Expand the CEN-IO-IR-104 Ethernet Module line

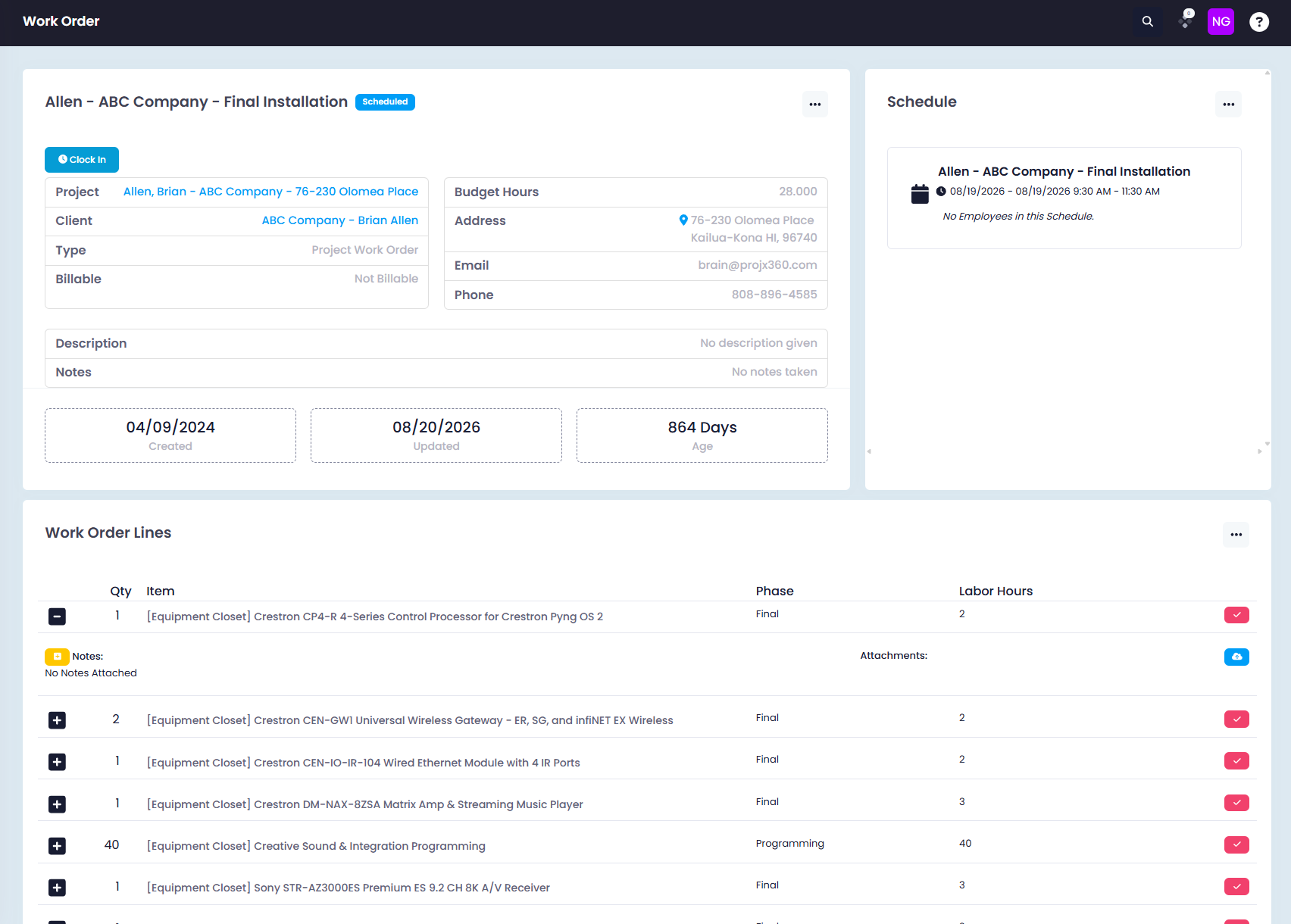(x=57, y=762)
